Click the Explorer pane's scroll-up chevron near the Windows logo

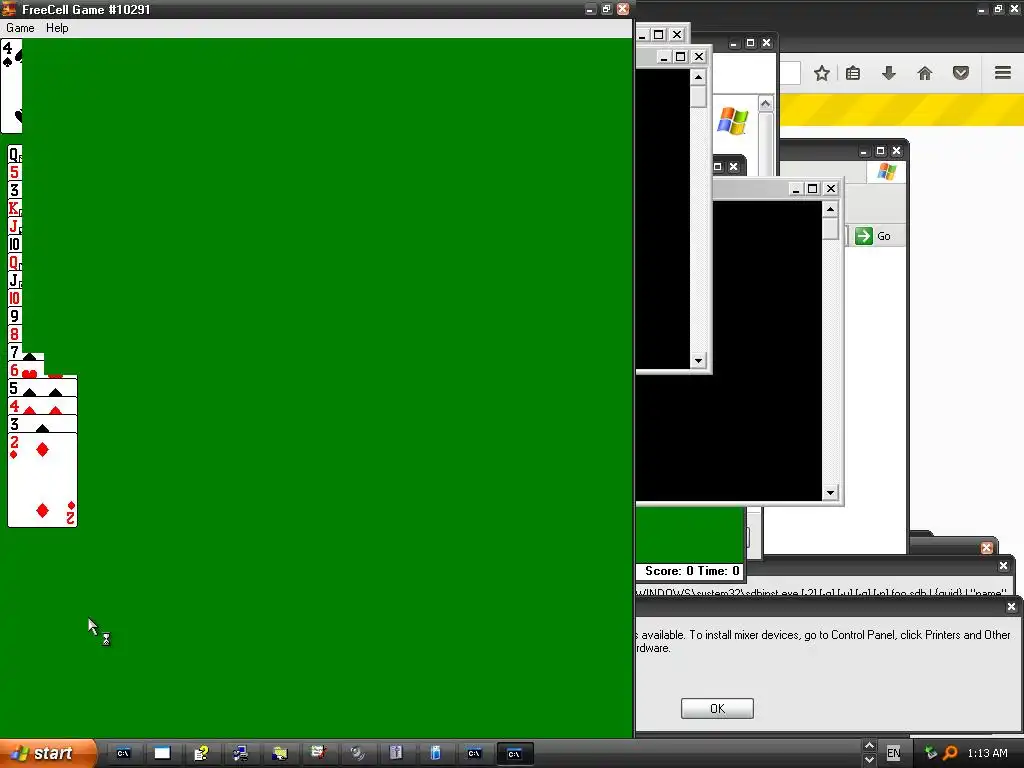[765, 104]
